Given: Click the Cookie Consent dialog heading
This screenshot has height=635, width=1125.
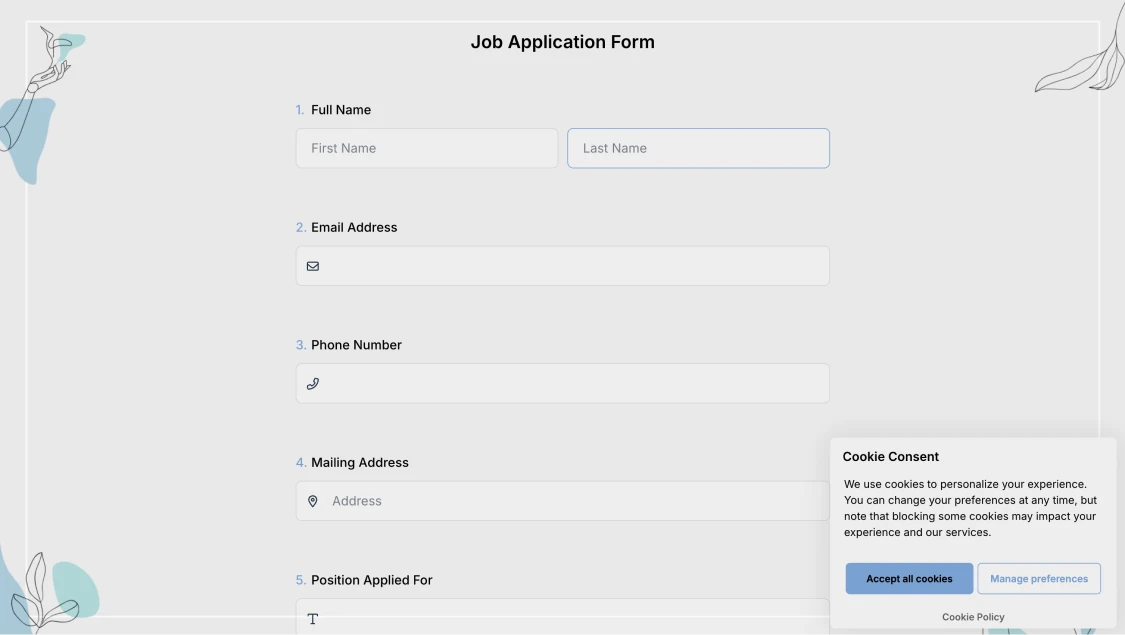Looking at the screenshot, I should (890, 456).
